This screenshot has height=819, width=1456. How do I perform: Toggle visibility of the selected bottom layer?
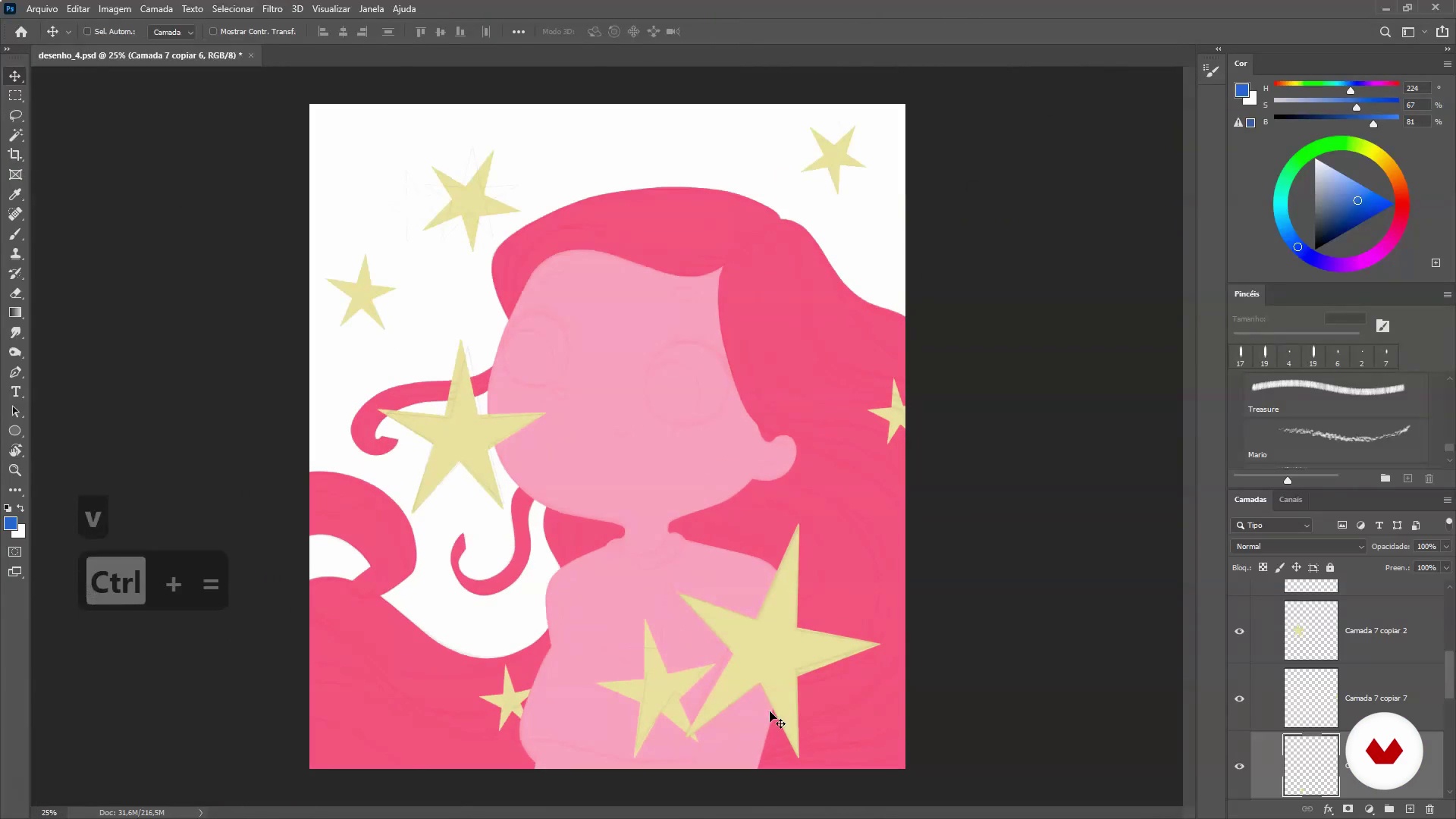coord(1240,766)
